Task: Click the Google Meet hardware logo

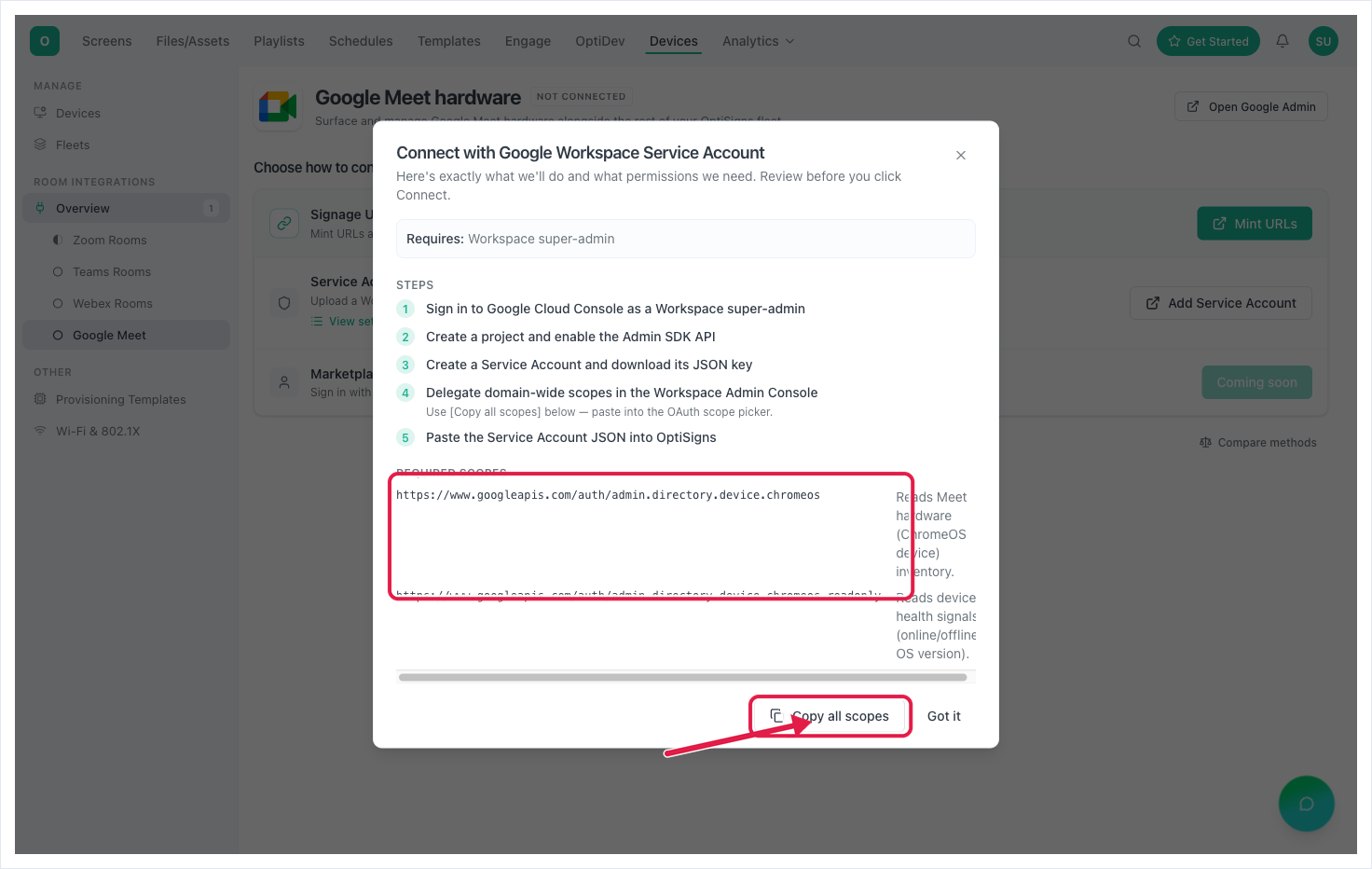Action: click(x=277, y=107)
